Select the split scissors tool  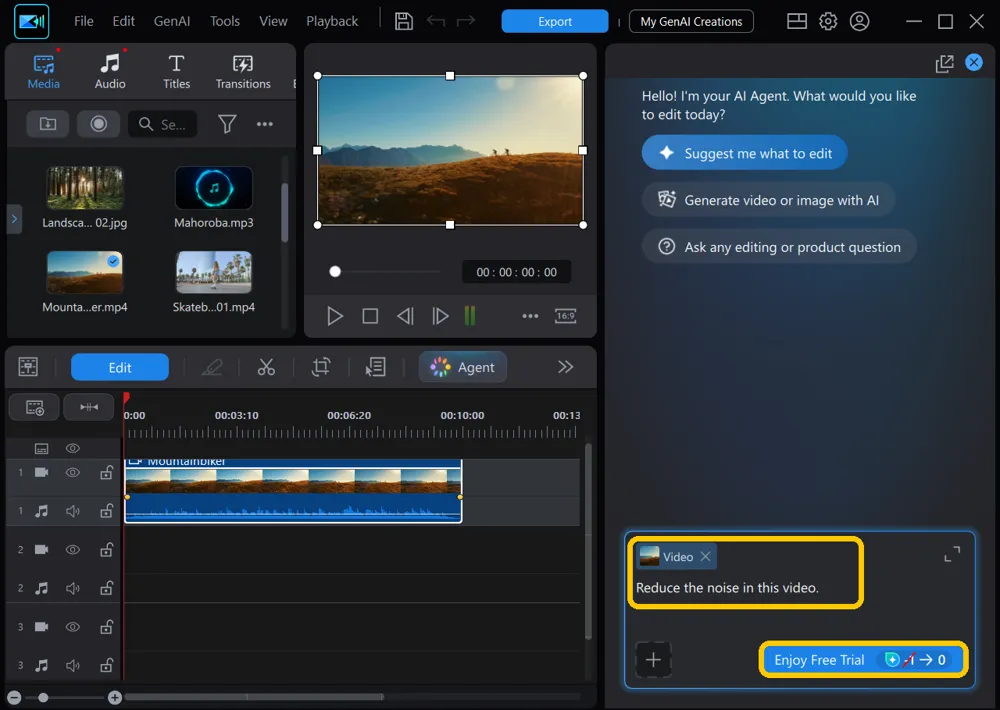click(266, 367)
